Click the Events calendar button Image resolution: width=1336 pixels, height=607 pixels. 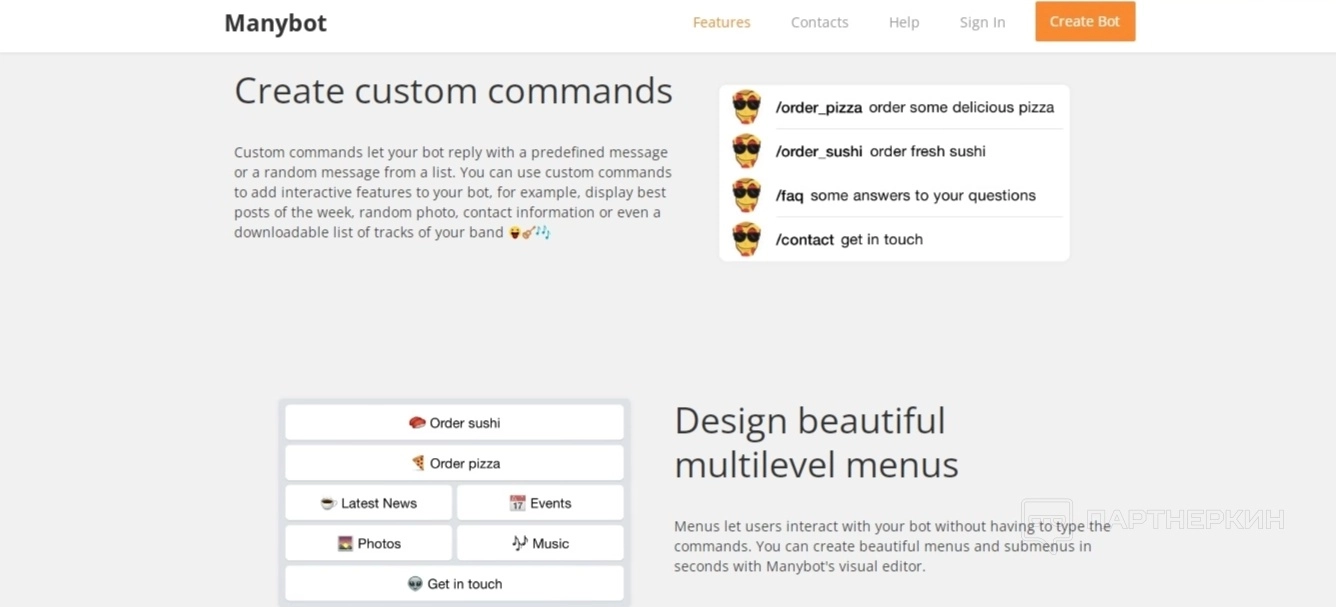pyautogui.click(x=540, y=503)
